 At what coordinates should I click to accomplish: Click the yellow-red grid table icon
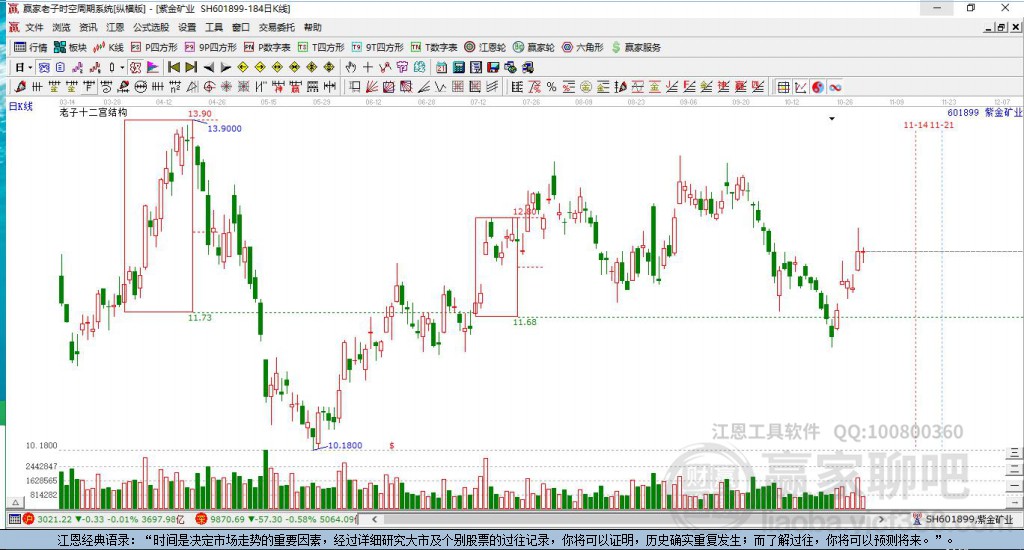coord(783,87)
